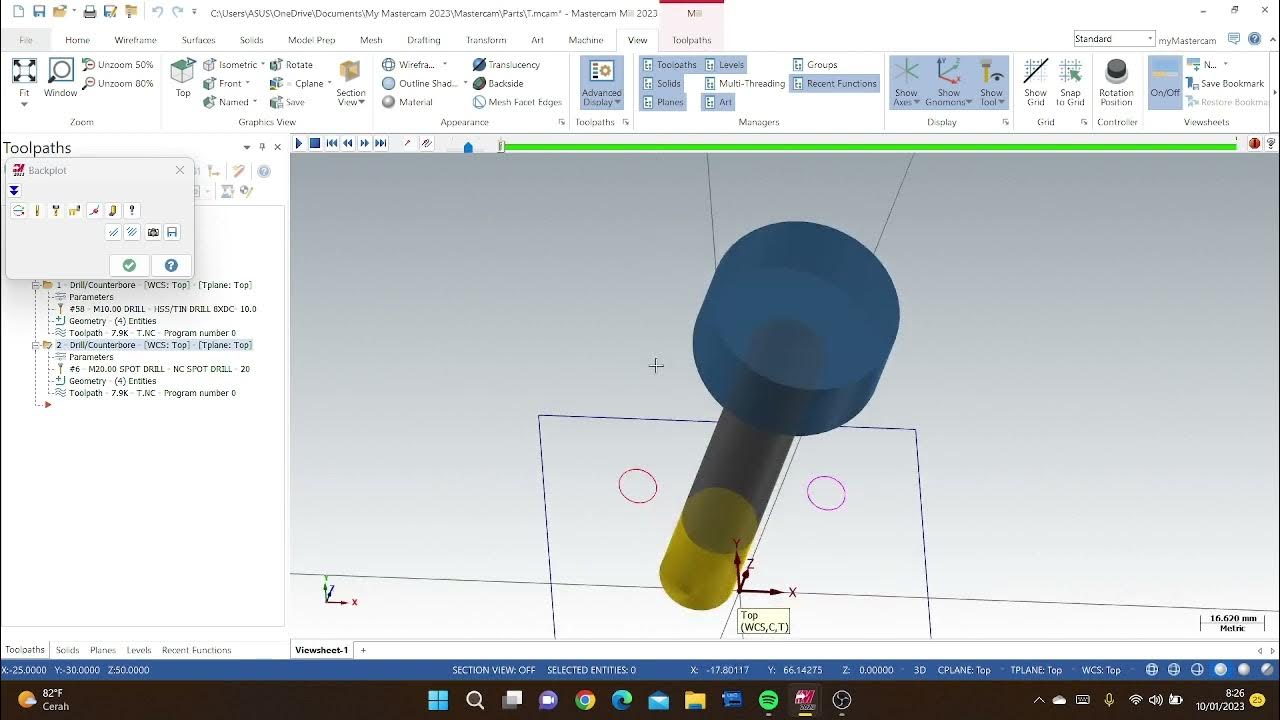The width and height of the screenshot is (1280, 720).
Task: Toggle the Recent Functions manager
Action: pos(834,83)
